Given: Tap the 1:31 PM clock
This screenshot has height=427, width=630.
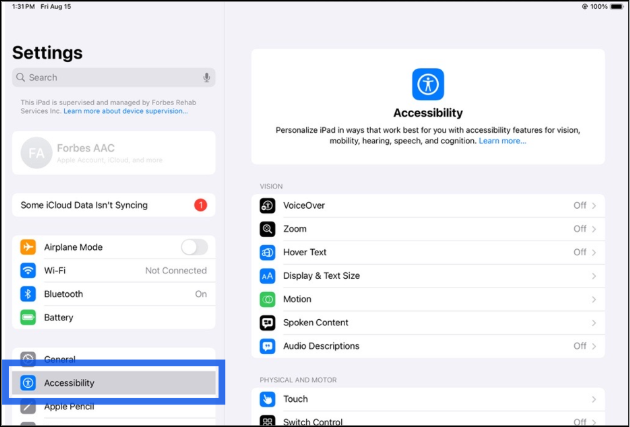Looking at the screenshot, I should (23, 6).
